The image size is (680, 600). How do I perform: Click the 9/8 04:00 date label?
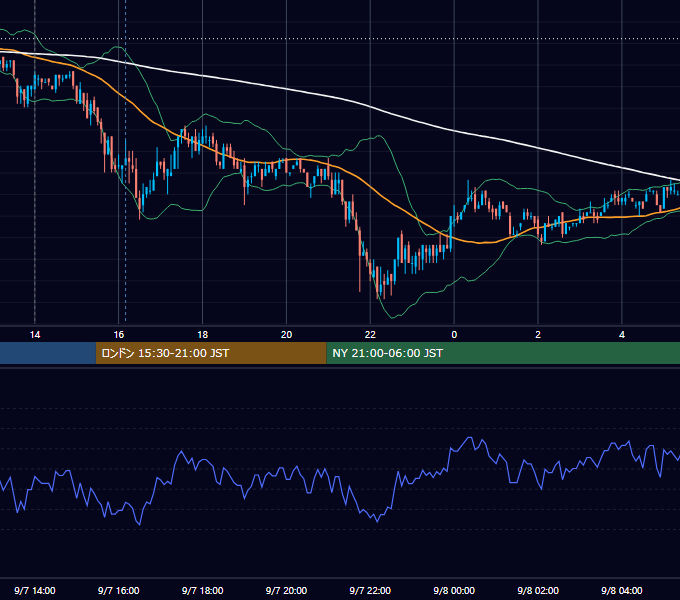[622, 590]
